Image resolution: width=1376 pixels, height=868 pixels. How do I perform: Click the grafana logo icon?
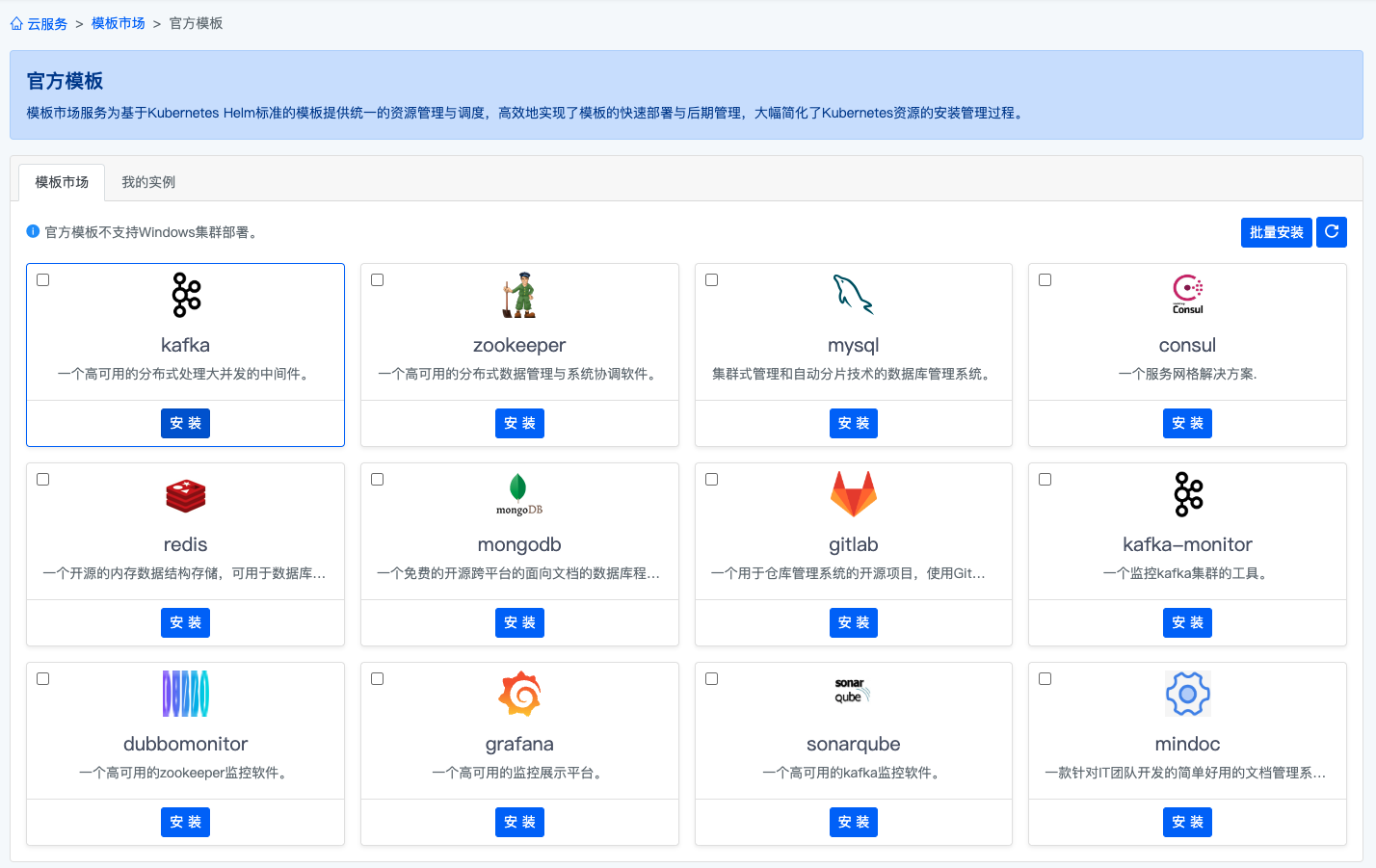tap(519, 694)
